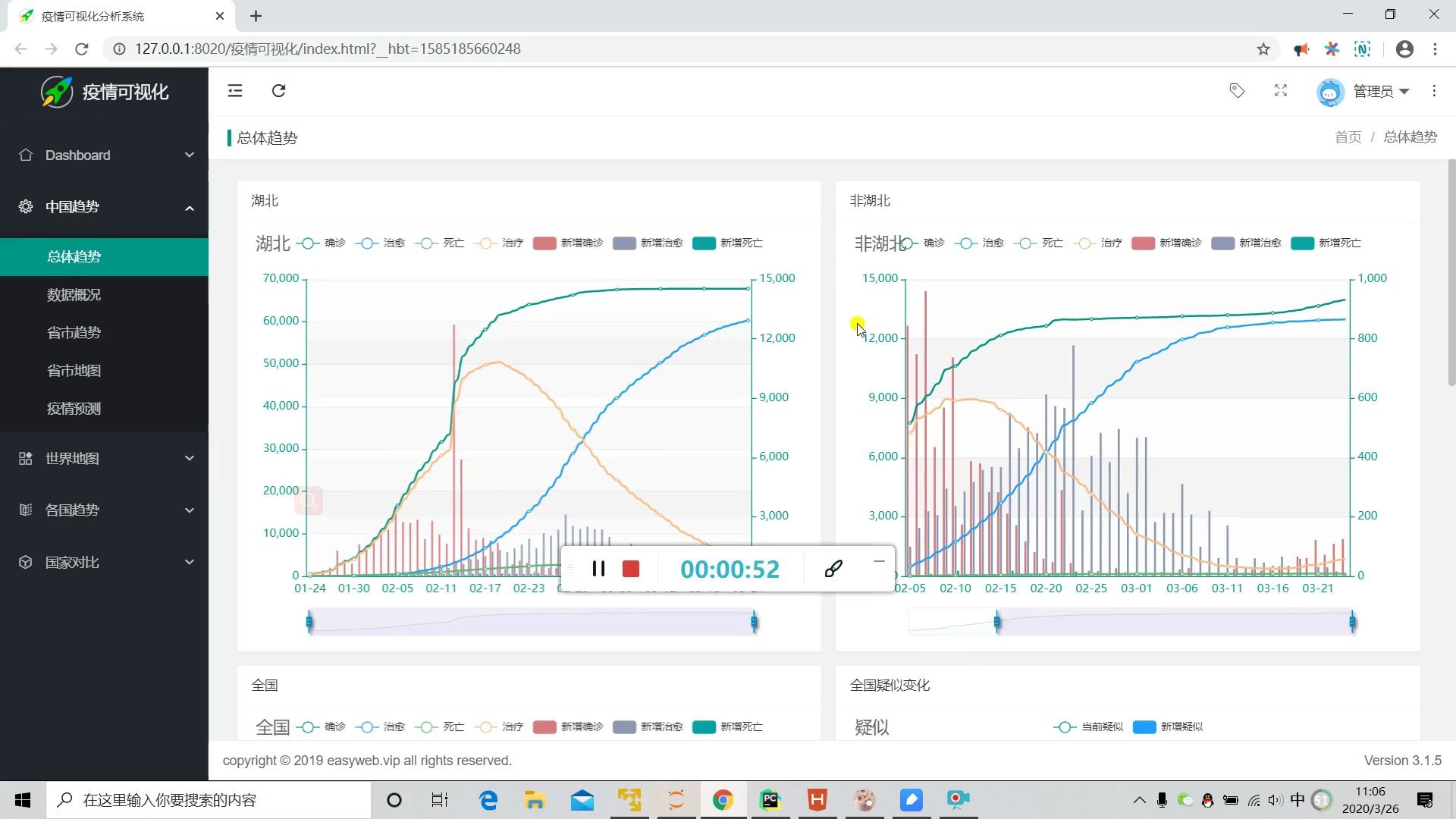Viewport: 1456px width, 819px height.
Task: Click the 首页 breadcrumb link
Action: point(1348,137)
